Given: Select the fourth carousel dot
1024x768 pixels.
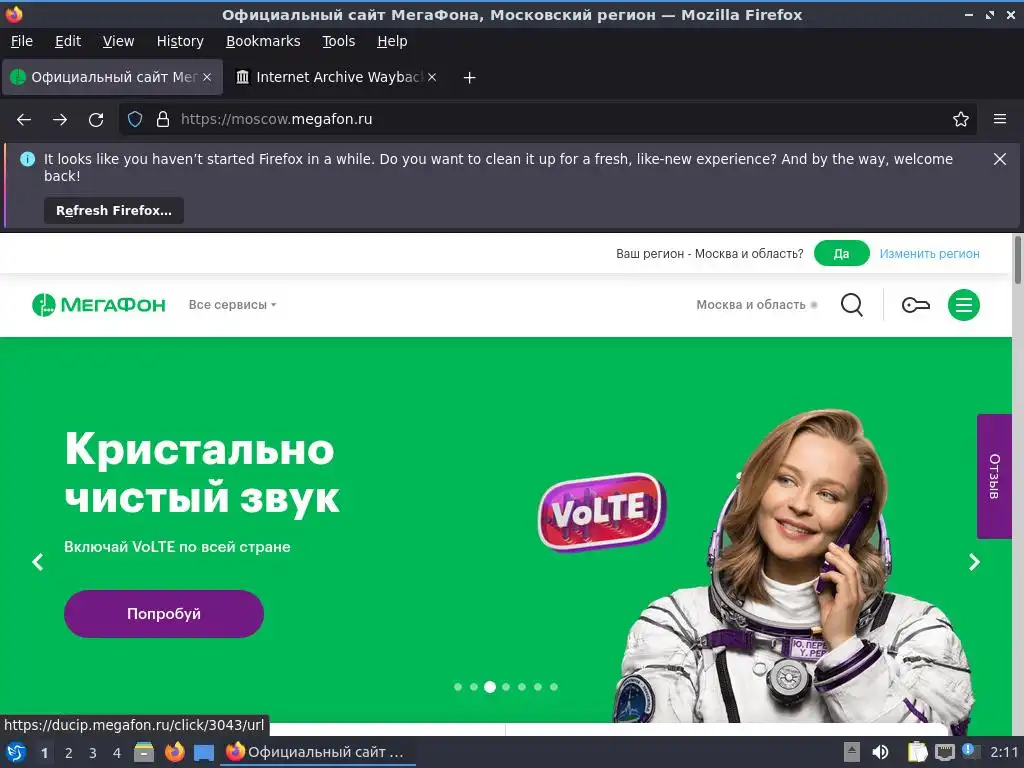Looking at the screenshot, I should [506, 687].
